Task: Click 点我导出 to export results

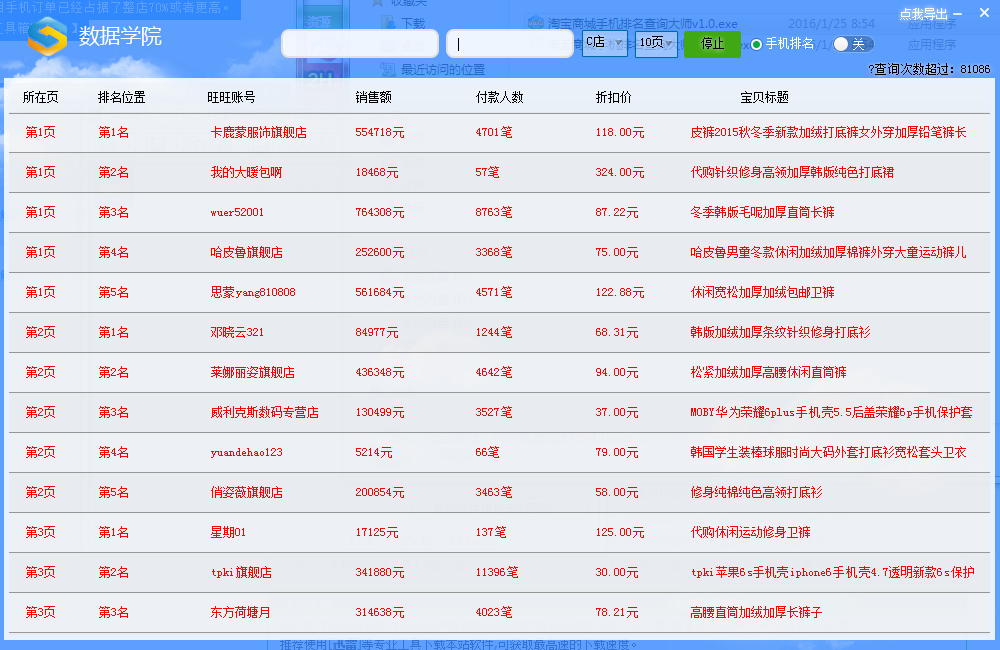Action: [x=922, y=14]
